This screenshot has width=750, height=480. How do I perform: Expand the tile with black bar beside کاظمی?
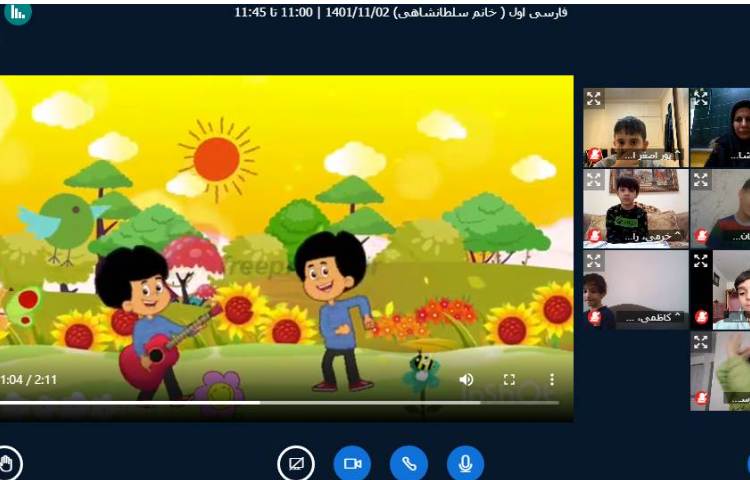701,261
